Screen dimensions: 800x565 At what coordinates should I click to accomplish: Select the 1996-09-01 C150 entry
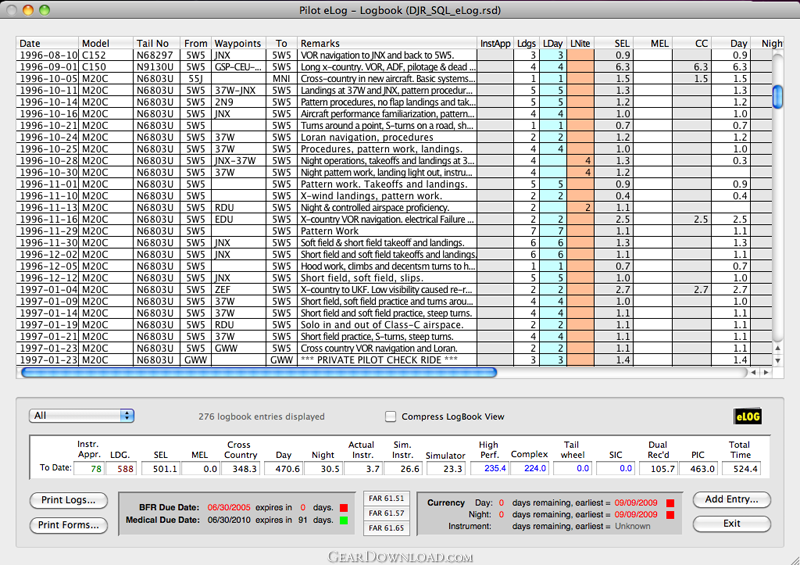tap(393, 67)
